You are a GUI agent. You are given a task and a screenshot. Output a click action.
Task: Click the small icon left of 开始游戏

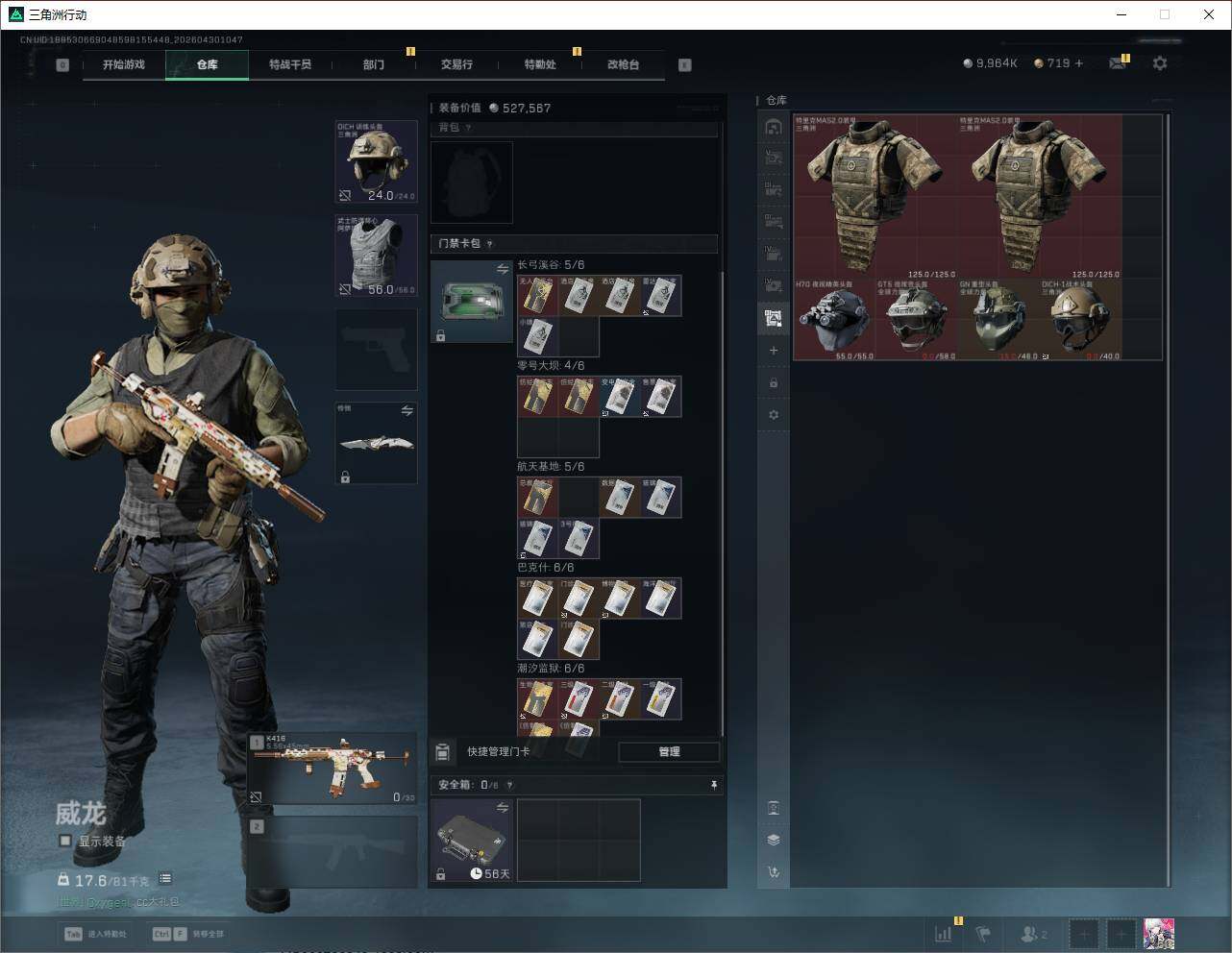pos(62,64)
